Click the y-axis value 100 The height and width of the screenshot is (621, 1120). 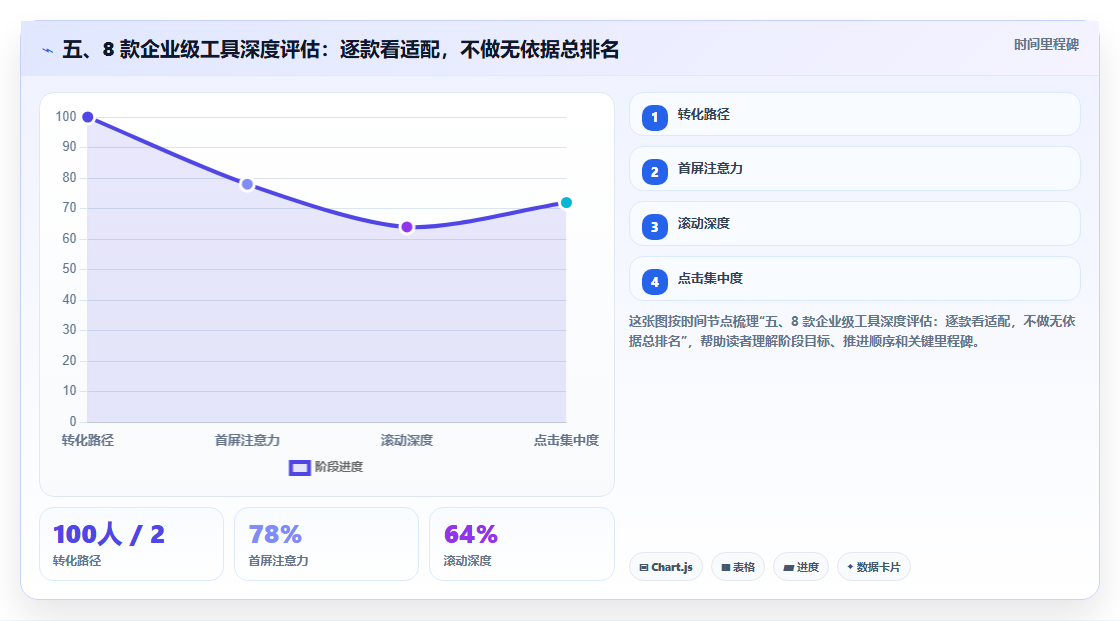(66, 116)
